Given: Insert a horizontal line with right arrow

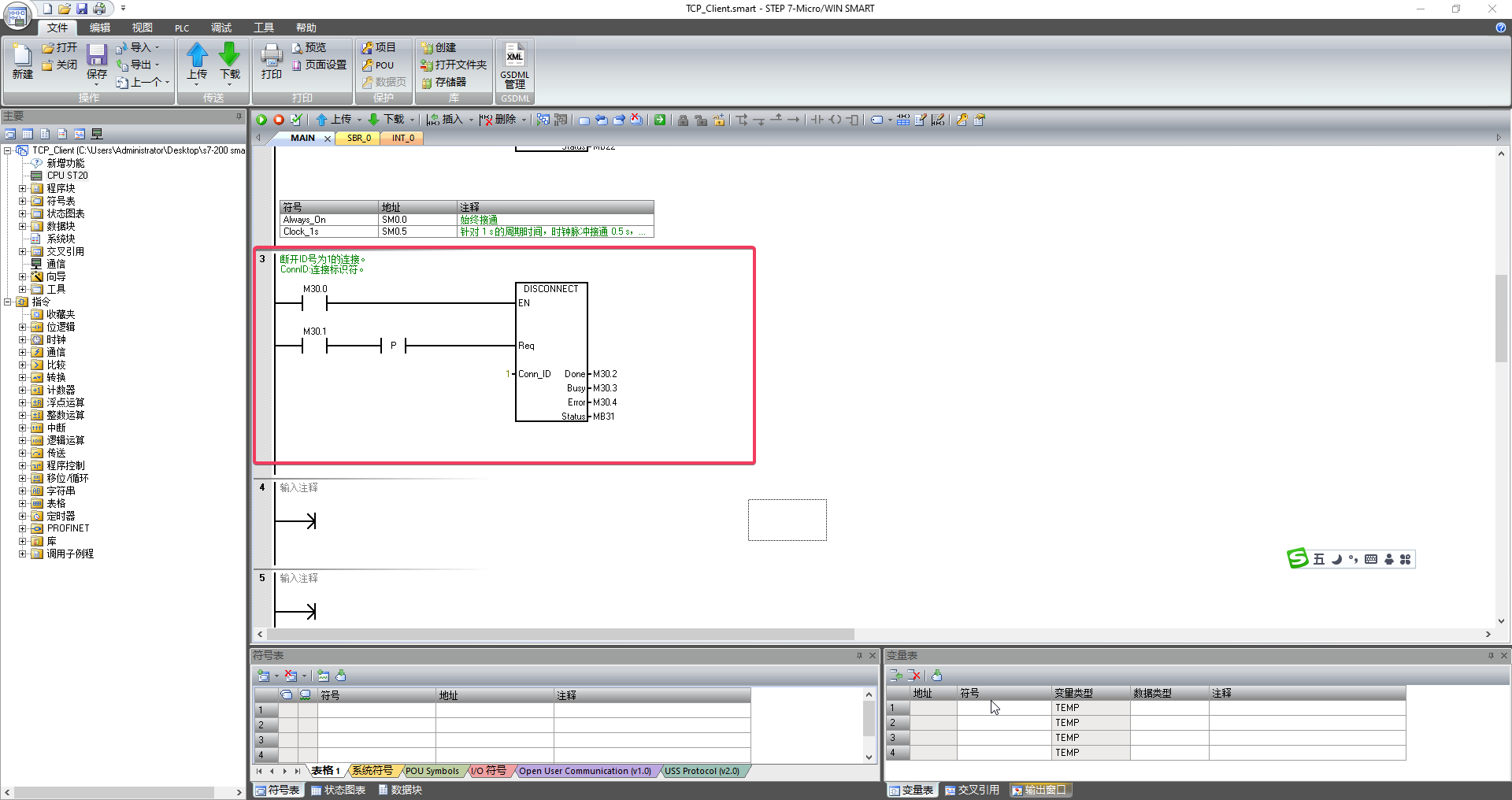Looking at the screenshot, I should point(794,120).
